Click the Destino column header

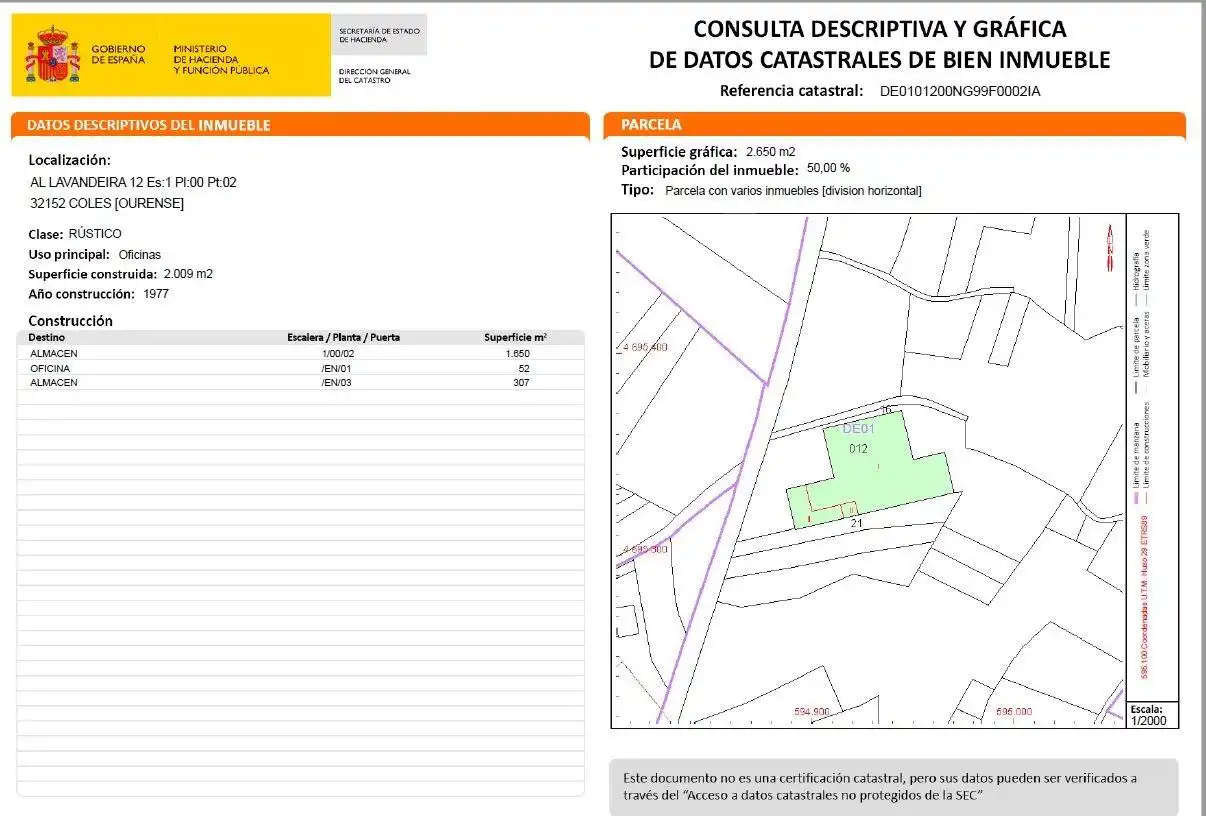[x=46, y=337]
